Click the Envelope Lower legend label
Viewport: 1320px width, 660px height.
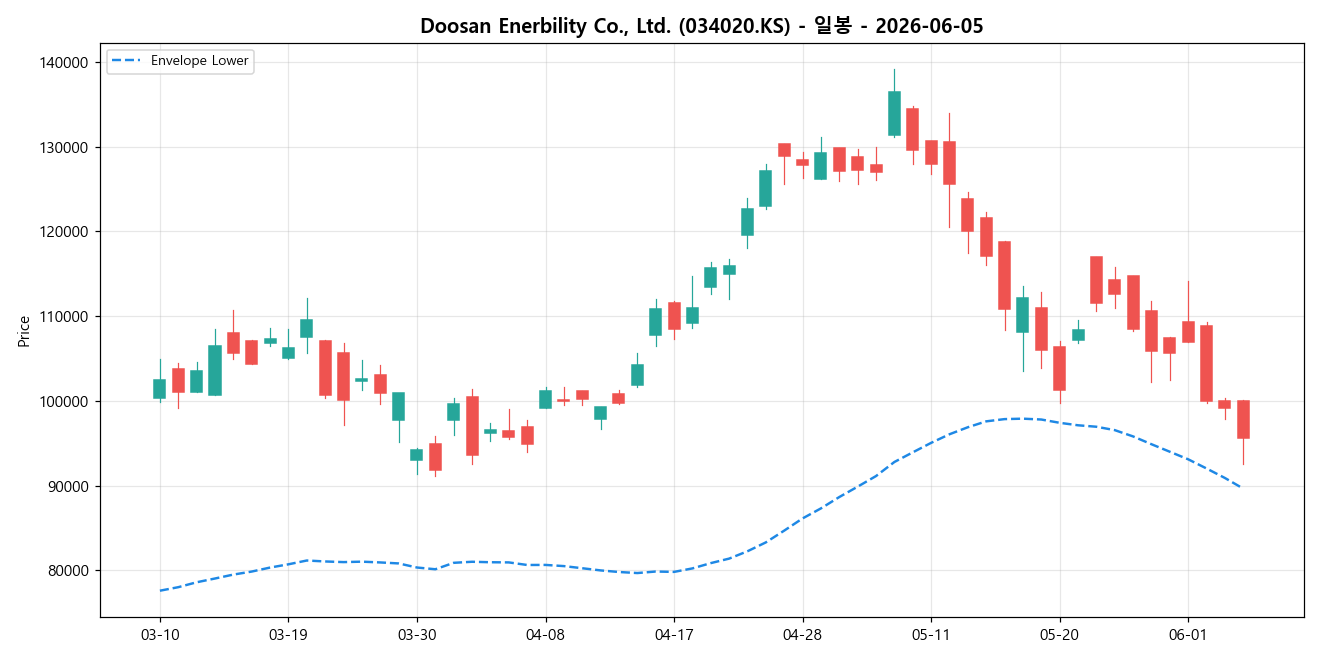(x=199, y=61)
